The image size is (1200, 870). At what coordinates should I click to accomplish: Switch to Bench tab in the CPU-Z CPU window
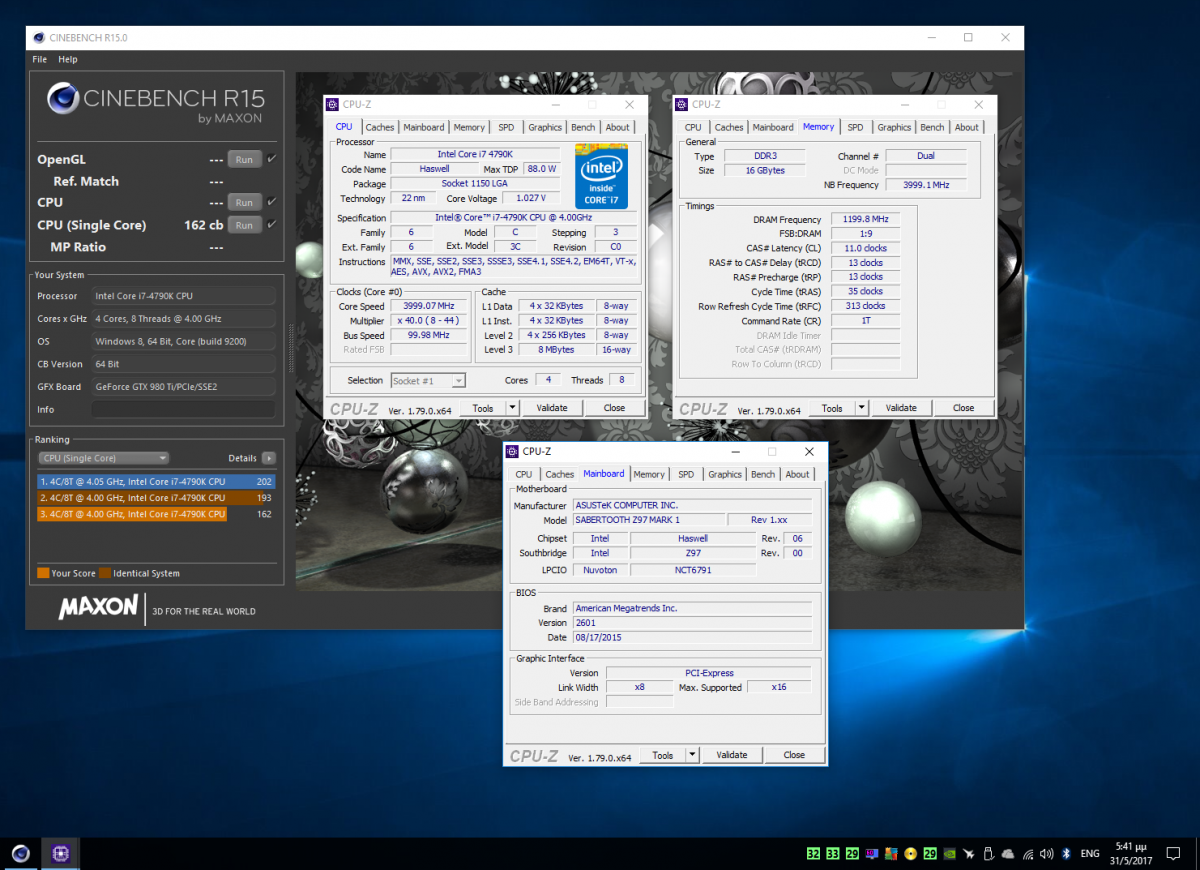coord(583,127)
